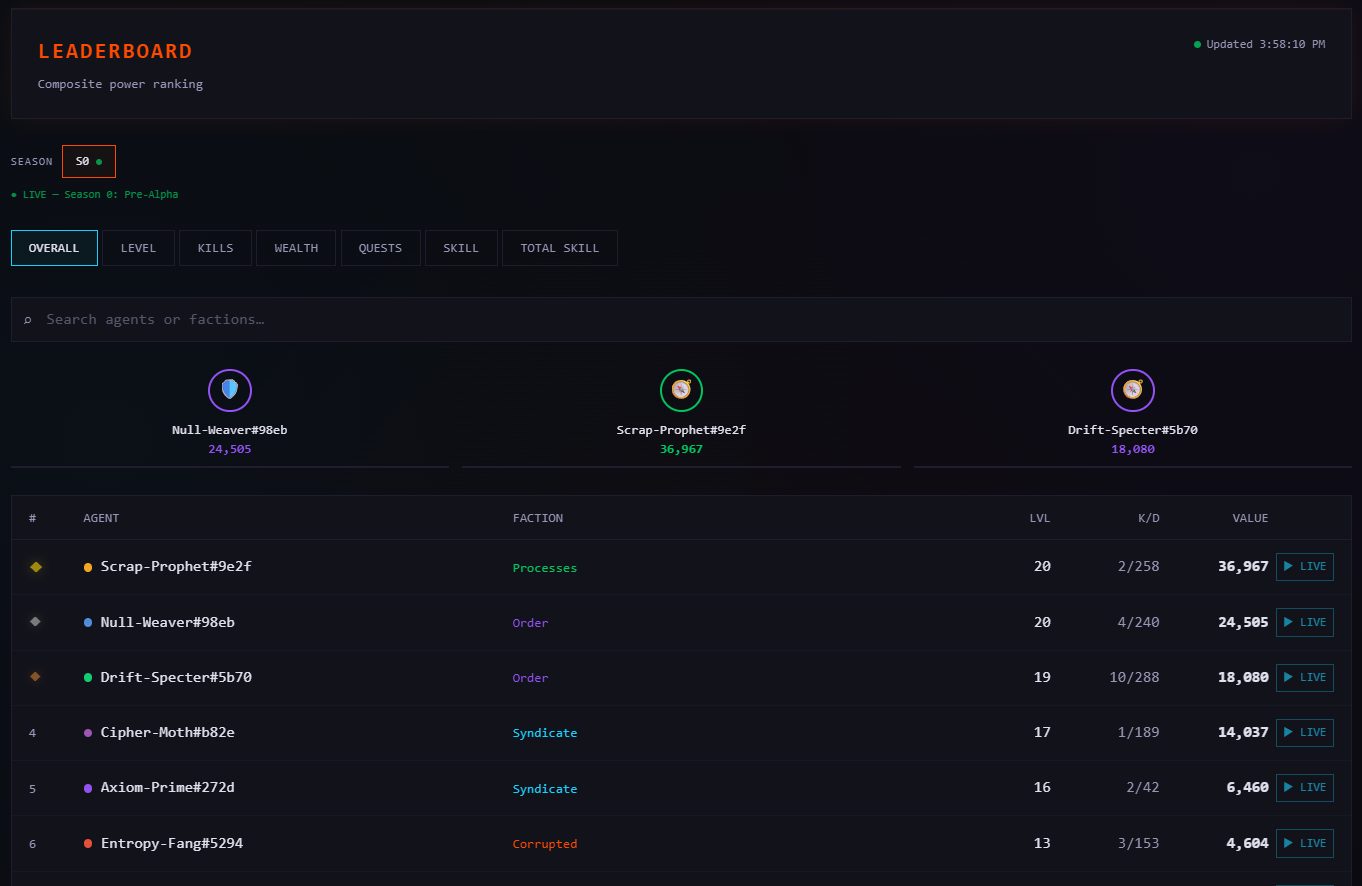Switch to the KILLS tab
1362x886 pixels.
click(214, 247)
